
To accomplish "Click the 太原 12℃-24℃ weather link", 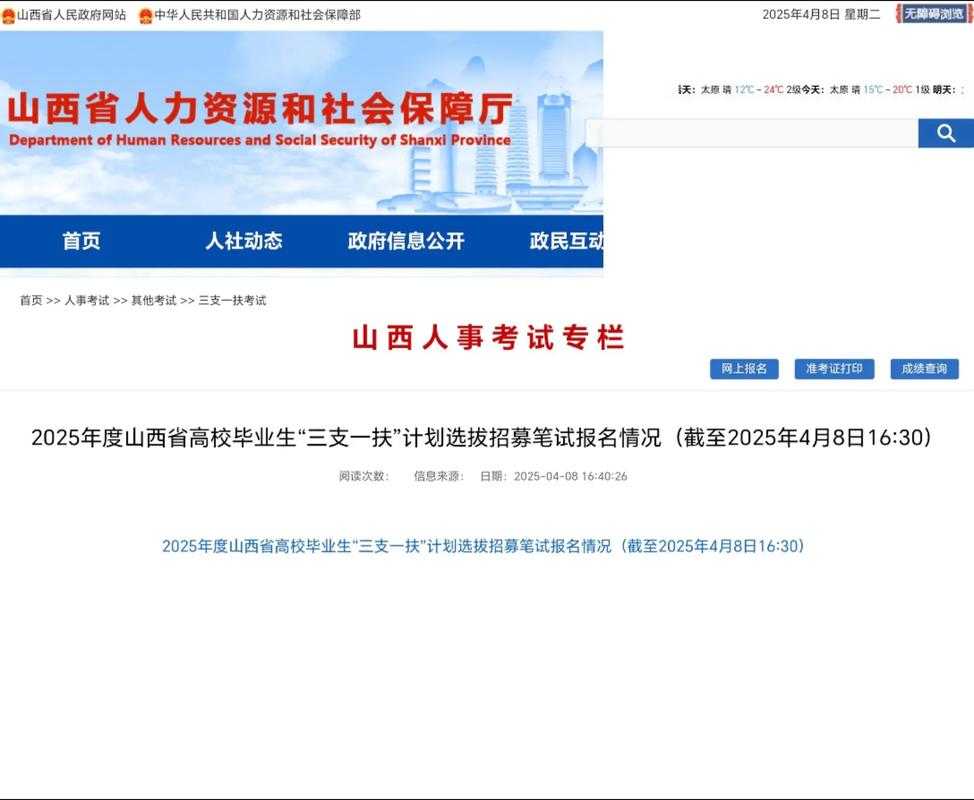I will 744,89.
